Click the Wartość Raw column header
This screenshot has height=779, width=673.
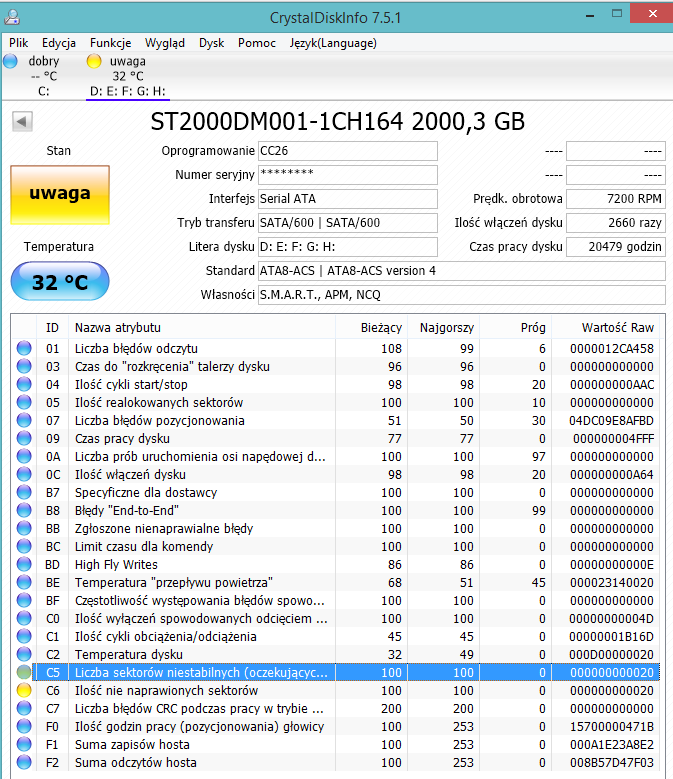[x=607, y=327]
